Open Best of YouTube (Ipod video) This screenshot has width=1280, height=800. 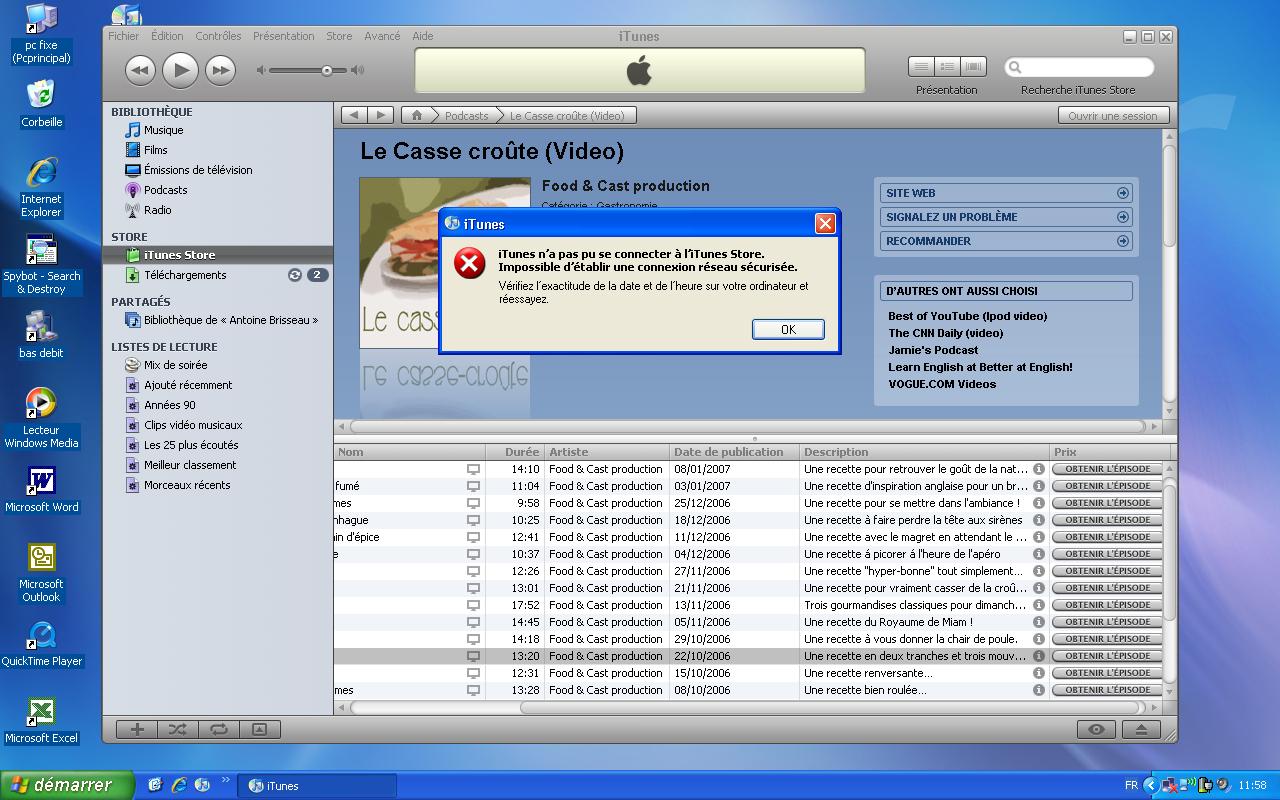pyautogui.click(x=968, y=316)
